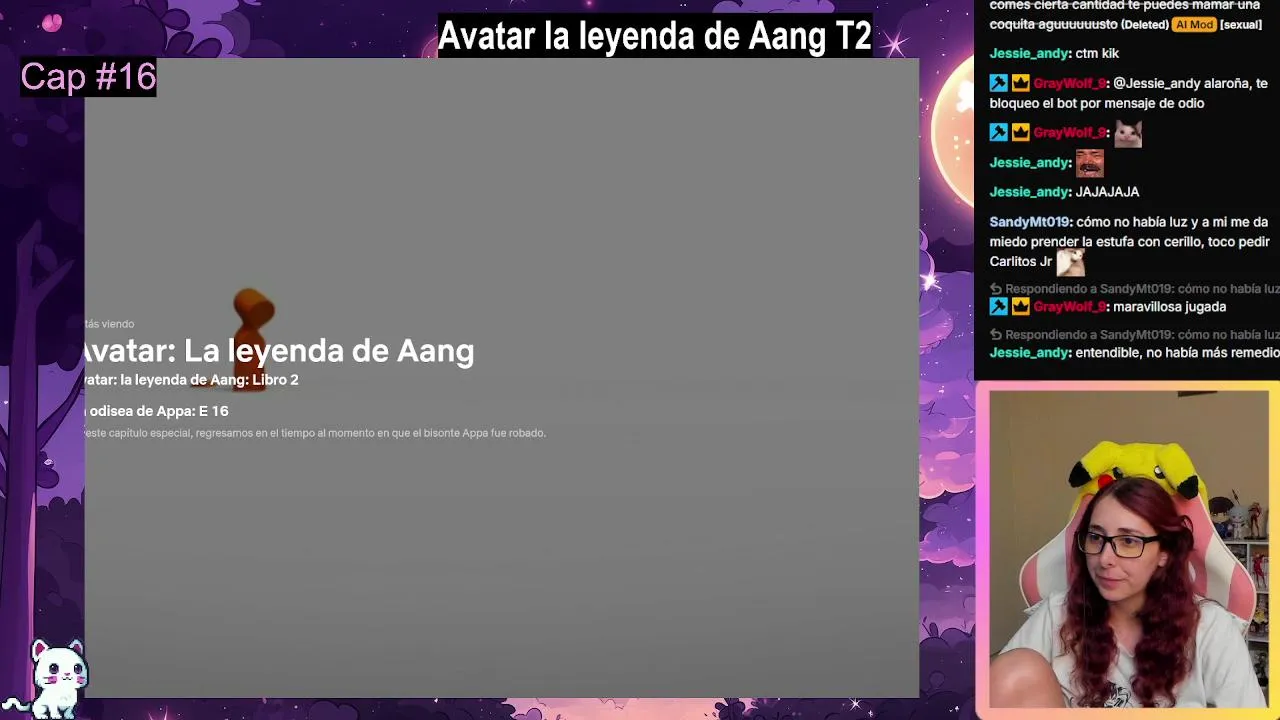
Task: Click GrayWolf_9 username on 'alaroña' message
Action: (1070, 84)
